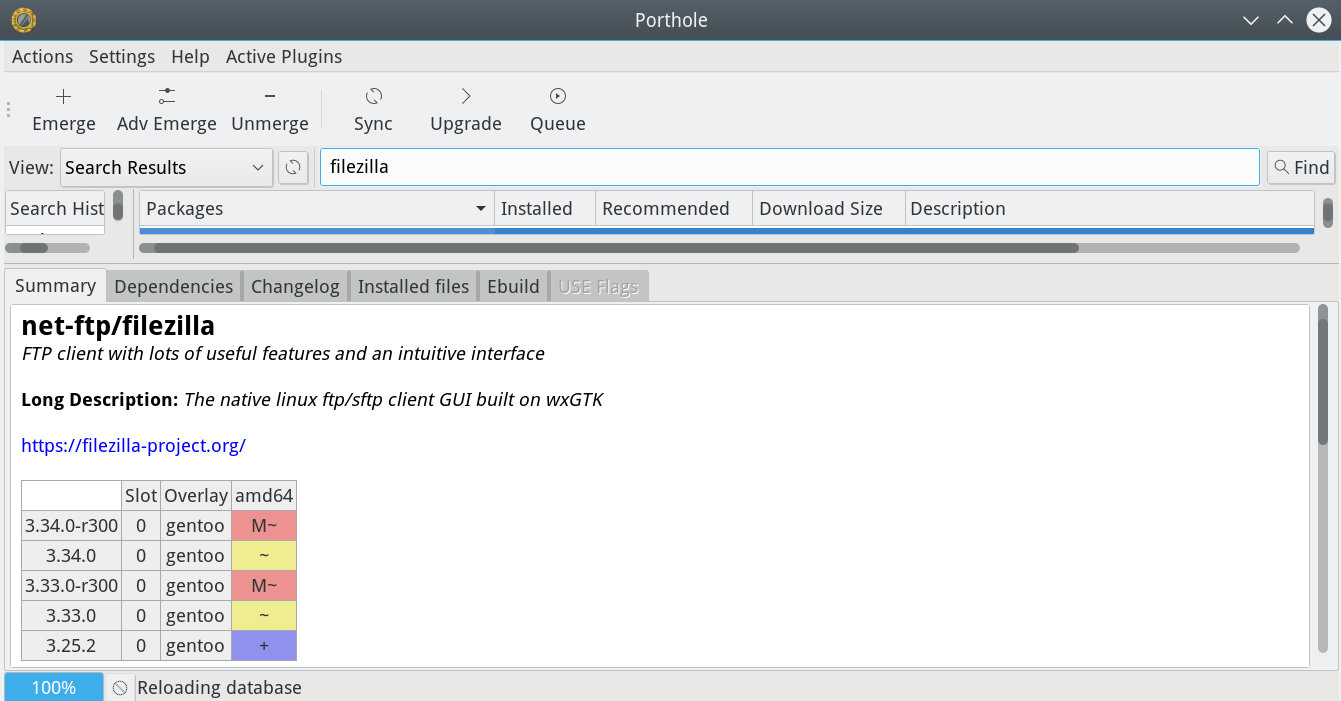This screenshot has width=1341, height=701.
Task: Click the gentoo overlay cell for 3.25.2
Action: [x=196, y=646]
